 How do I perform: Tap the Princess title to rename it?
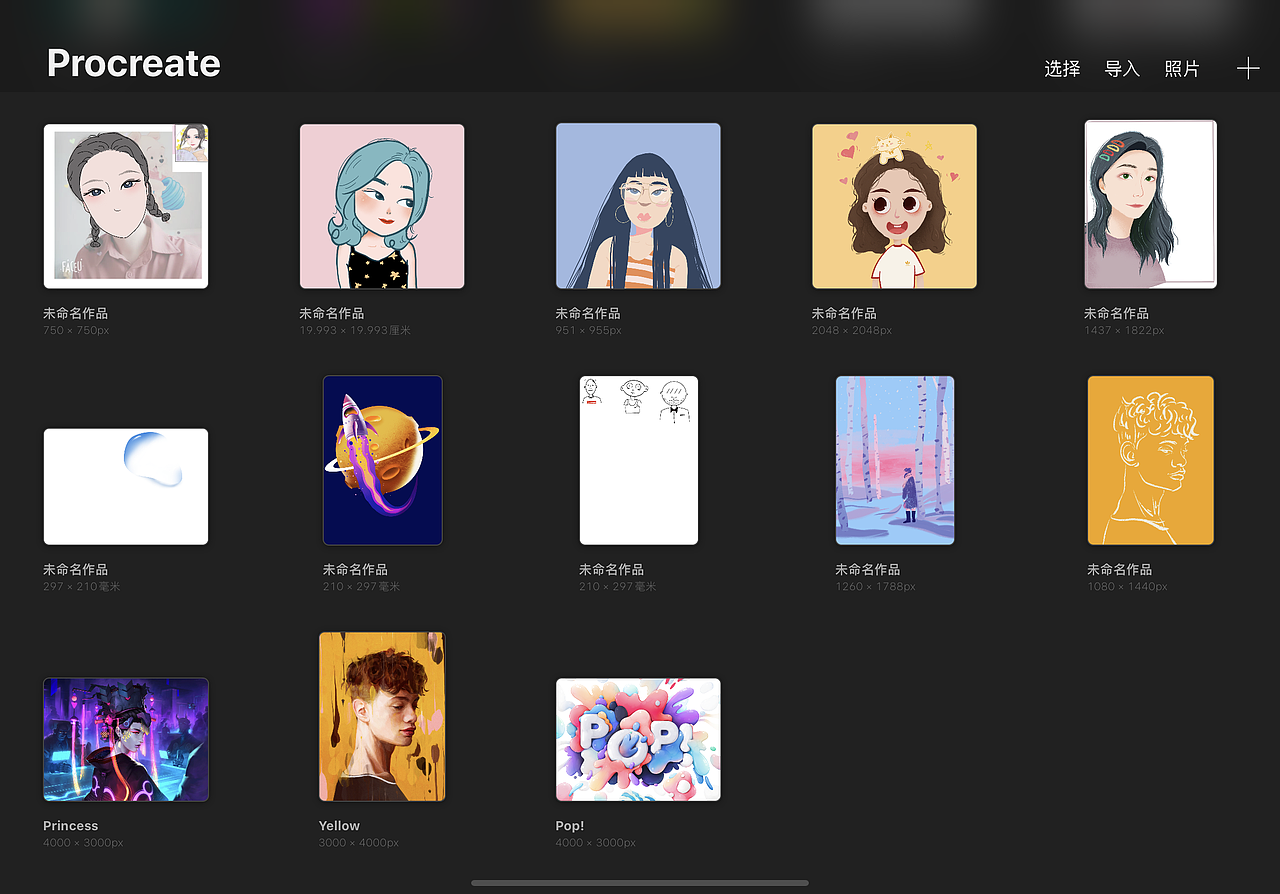70,825
